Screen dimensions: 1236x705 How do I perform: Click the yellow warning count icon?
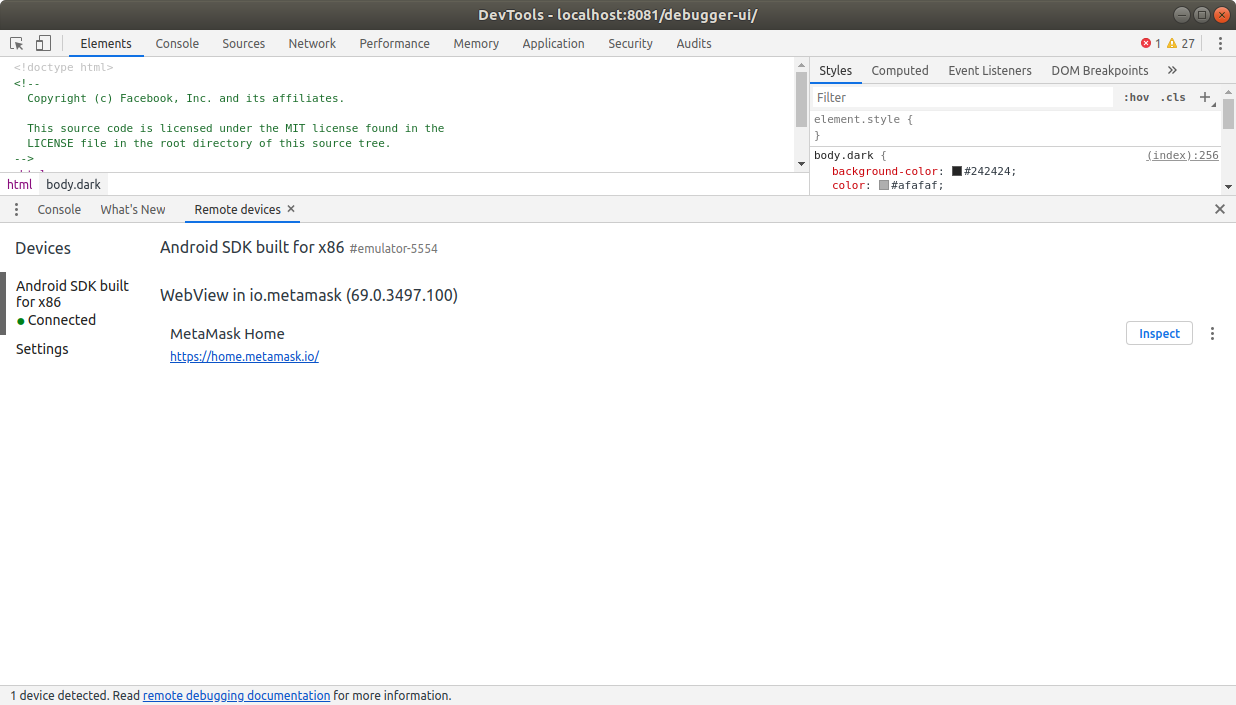click(1172, 43)
